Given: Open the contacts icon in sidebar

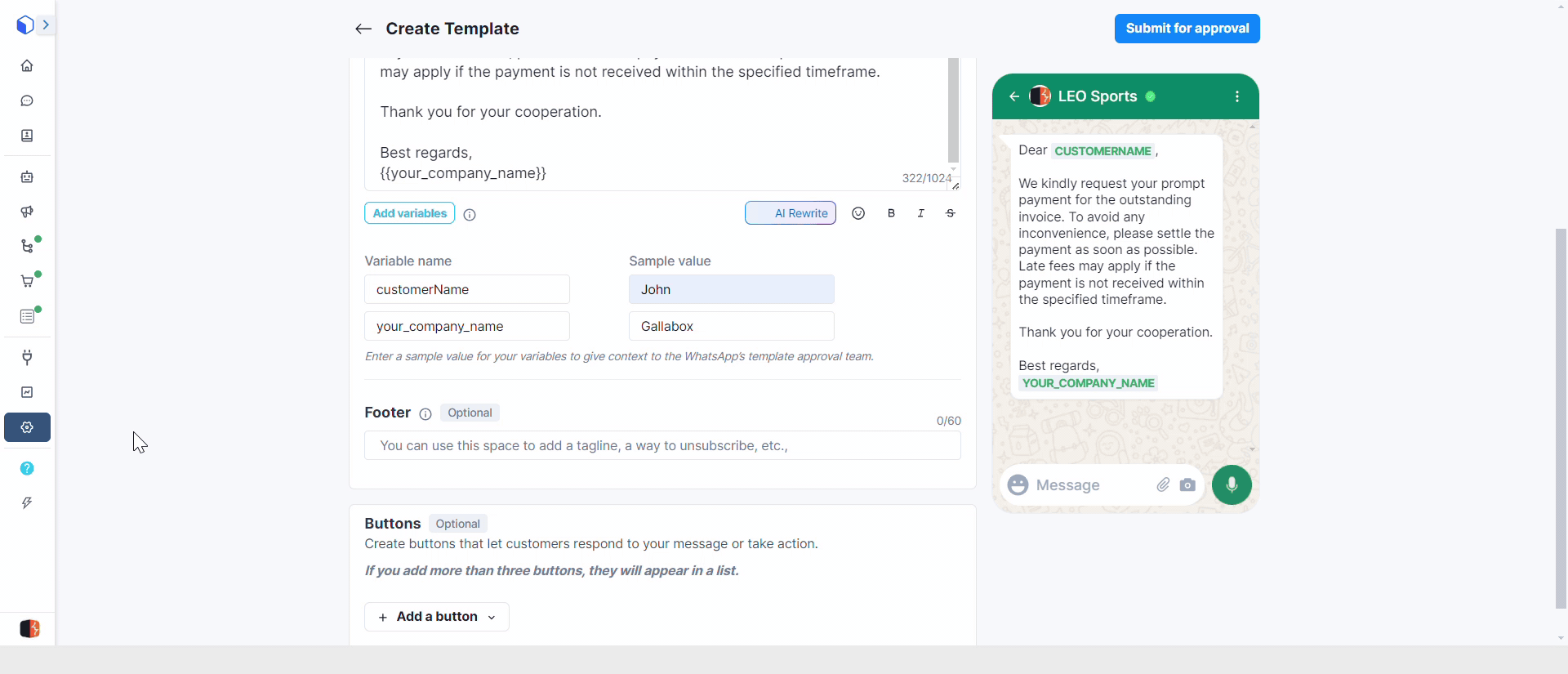Looking at the screenshot, I should tap(27, 136).
